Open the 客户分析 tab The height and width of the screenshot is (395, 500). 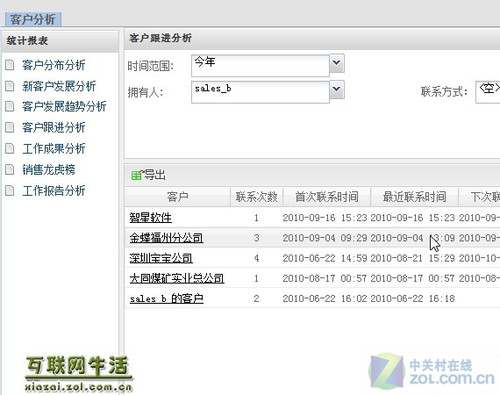click(x=33, y=19)
